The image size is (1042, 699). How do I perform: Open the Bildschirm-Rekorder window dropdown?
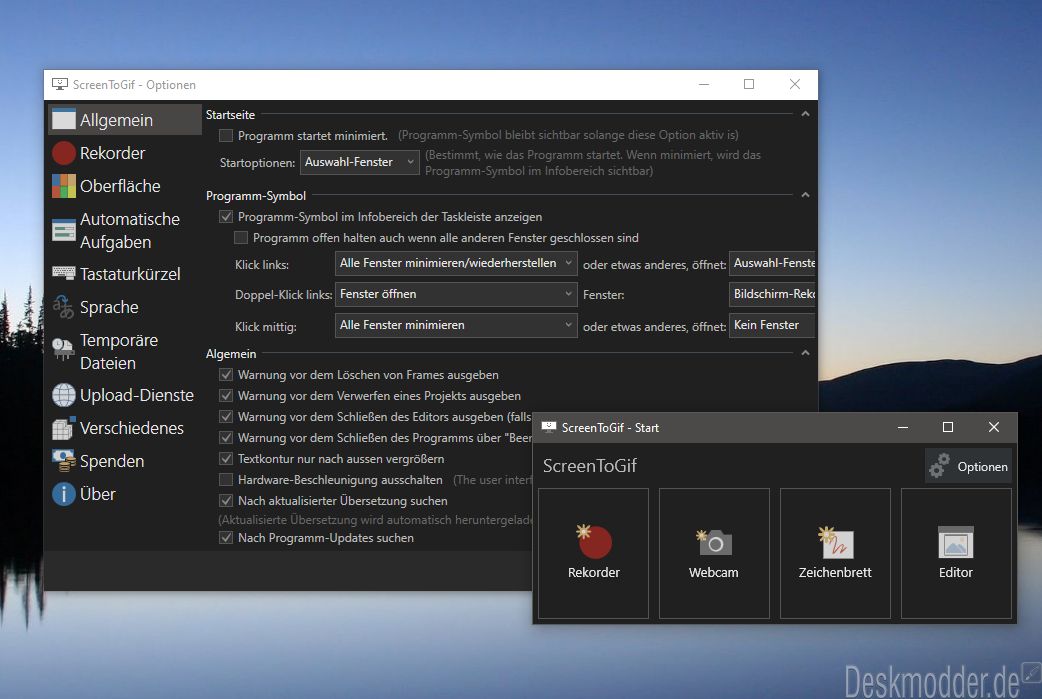[x=772, y=294]
